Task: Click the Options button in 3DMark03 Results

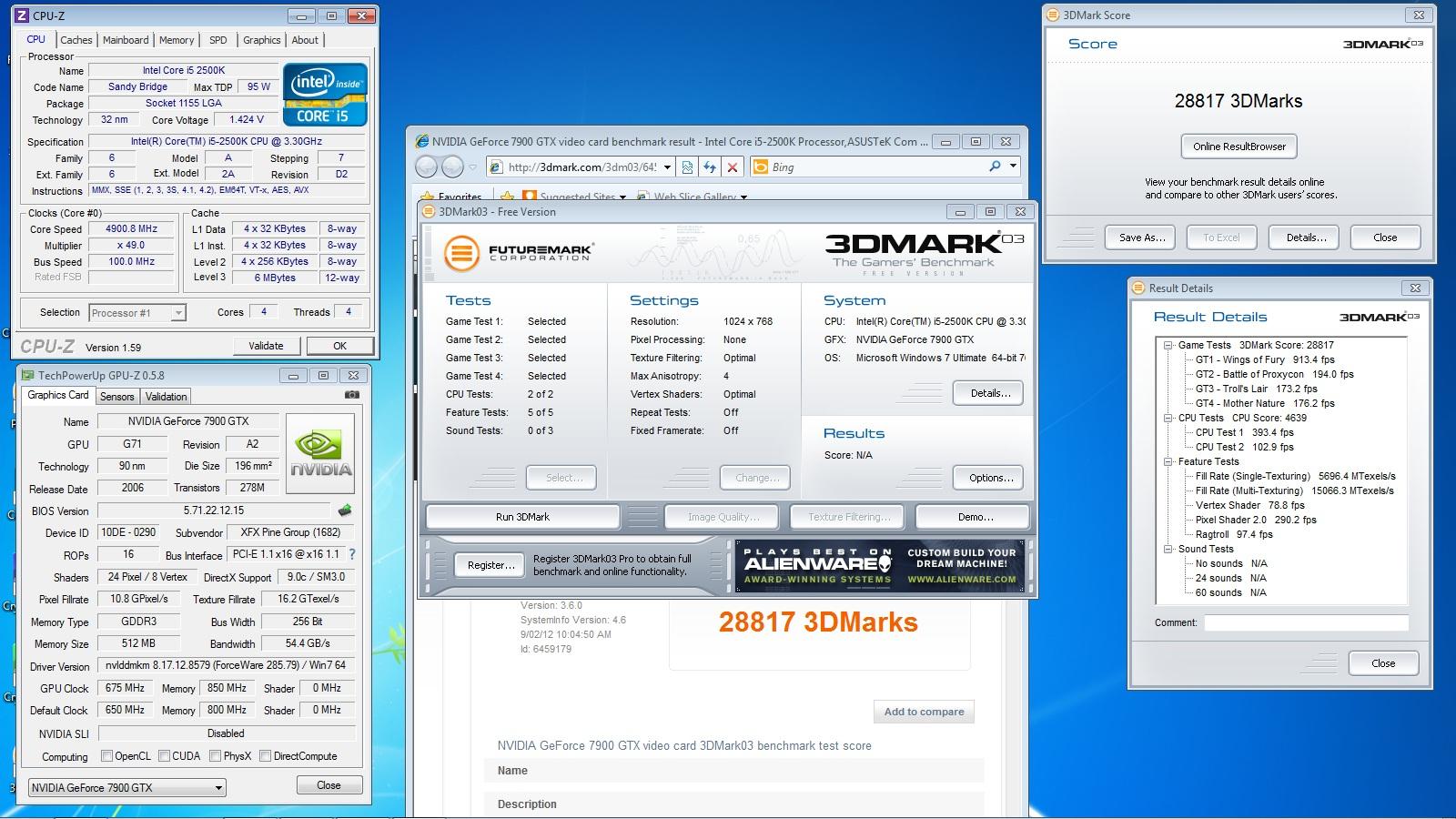Action: pos(990,478)
